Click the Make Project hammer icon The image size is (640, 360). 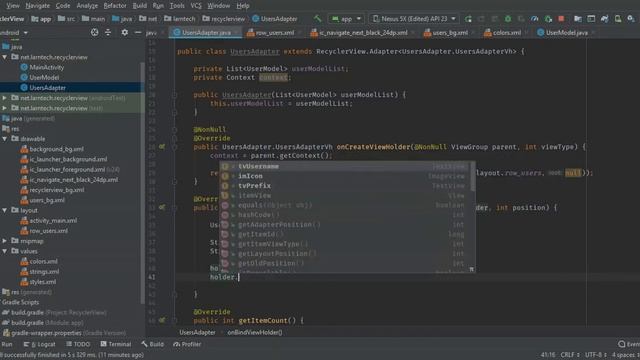318,18
